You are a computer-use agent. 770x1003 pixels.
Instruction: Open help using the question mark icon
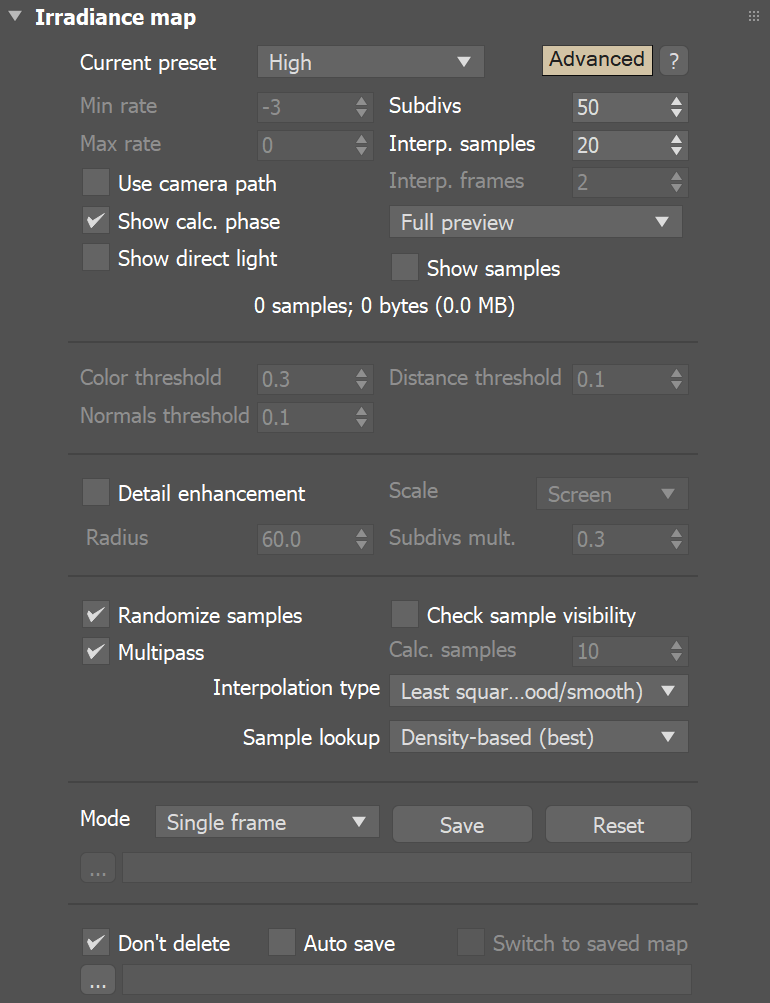[673, 60]
